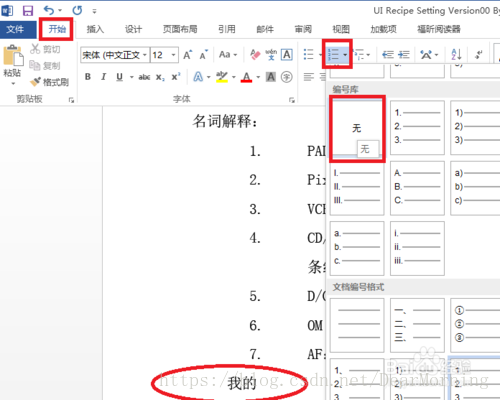Click the phonetic guide wén icon
The image size is (500, 400).
[x=271, y=55]
